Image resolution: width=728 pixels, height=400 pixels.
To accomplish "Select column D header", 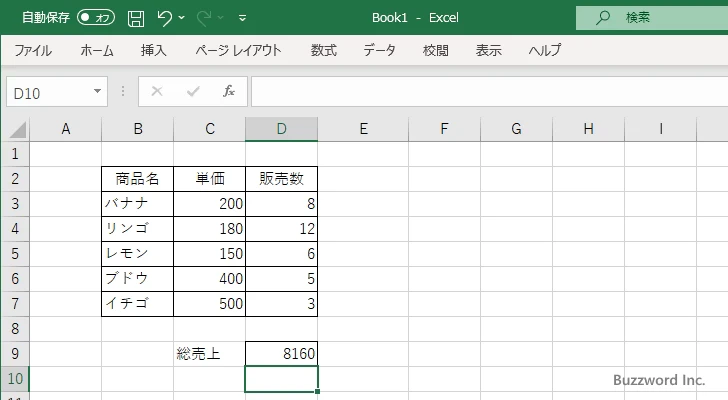I will pos(281,129).
